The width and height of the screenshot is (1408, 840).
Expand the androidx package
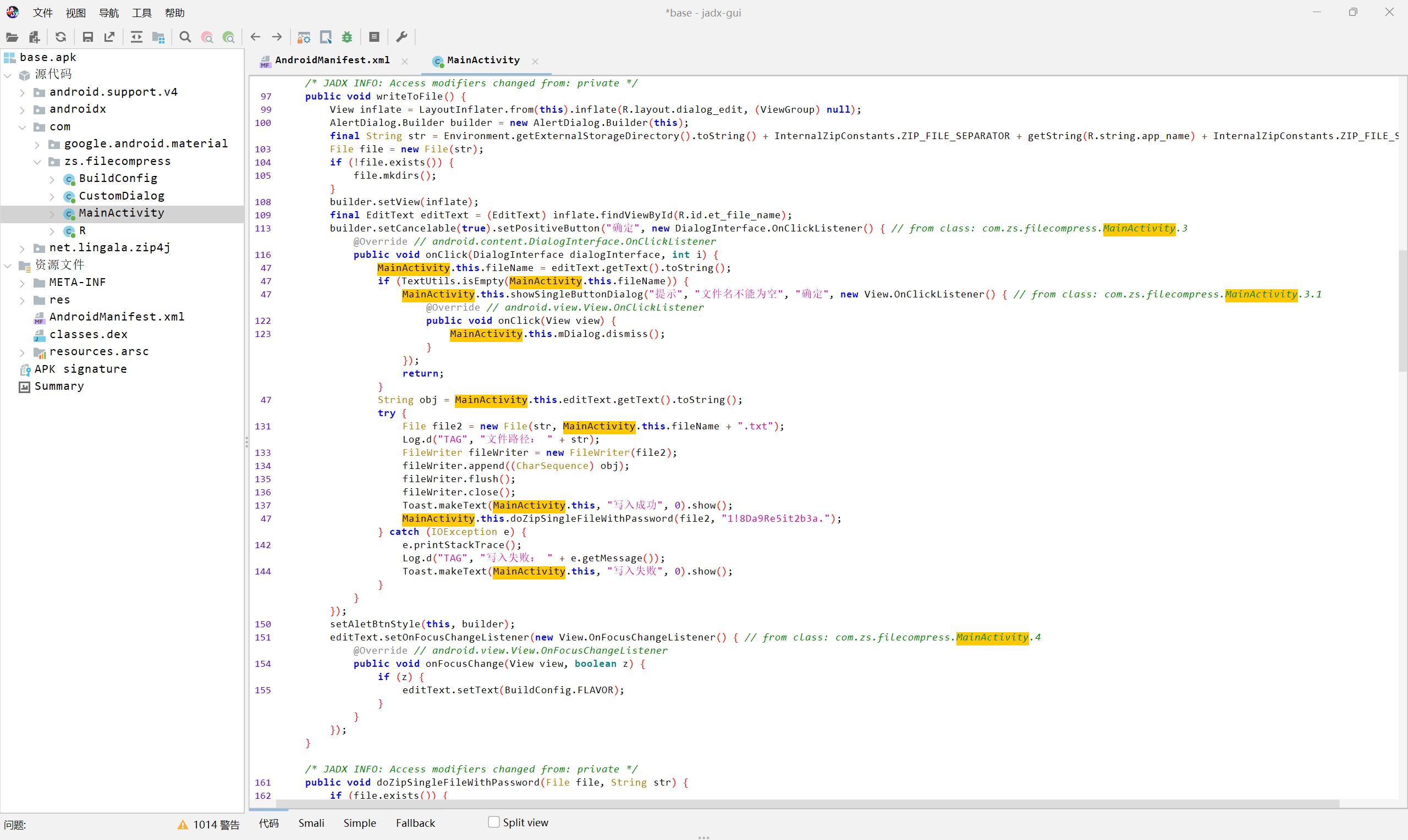coord(23,110)
